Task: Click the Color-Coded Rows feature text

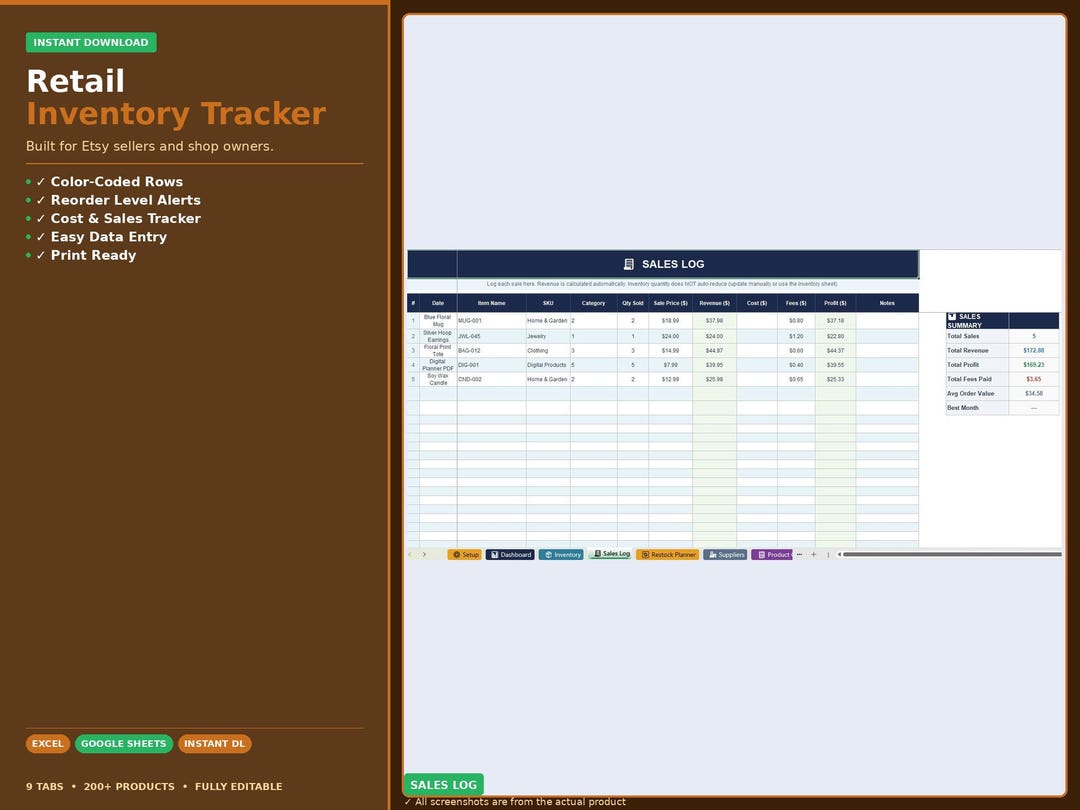Action: [117, 182]
